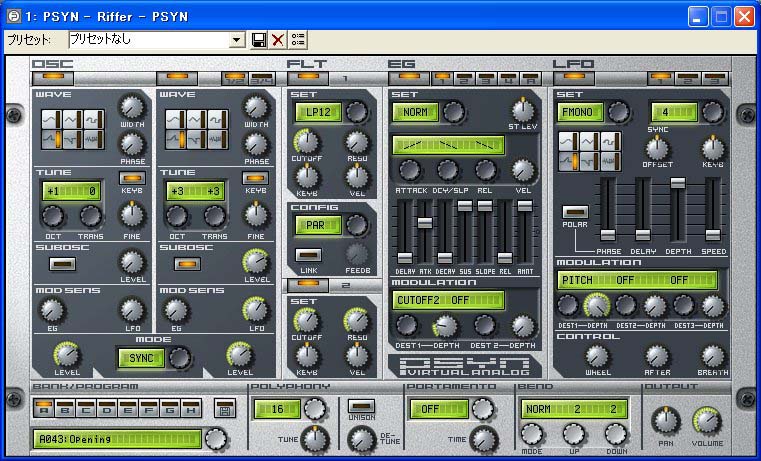Click the A043:Opening program display
The width and height of the screenshot is (761, 461).
tap(117, 439)
